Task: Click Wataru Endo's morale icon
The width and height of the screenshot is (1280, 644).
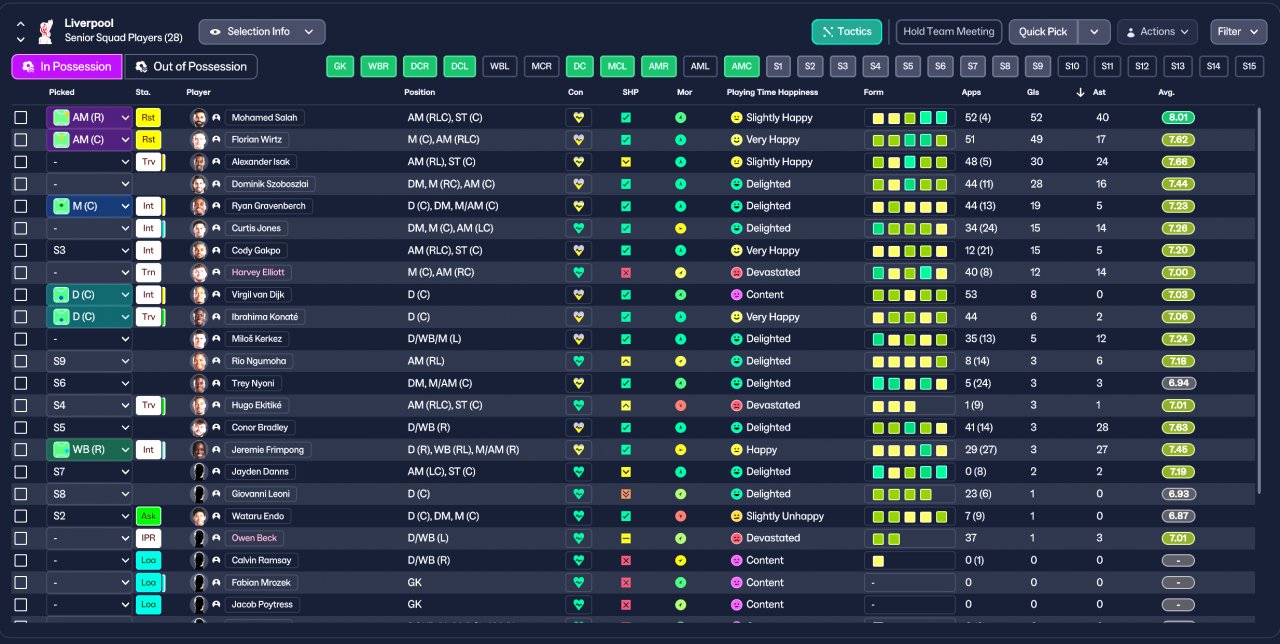Action: (681, 516)
